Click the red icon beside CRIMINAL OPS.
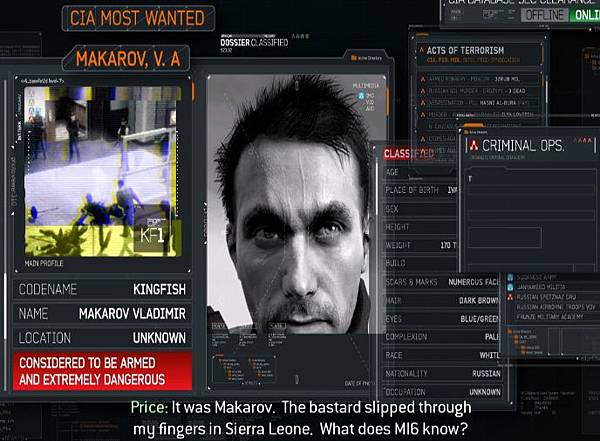Viewport: 600px width, 441px height. 474,145
